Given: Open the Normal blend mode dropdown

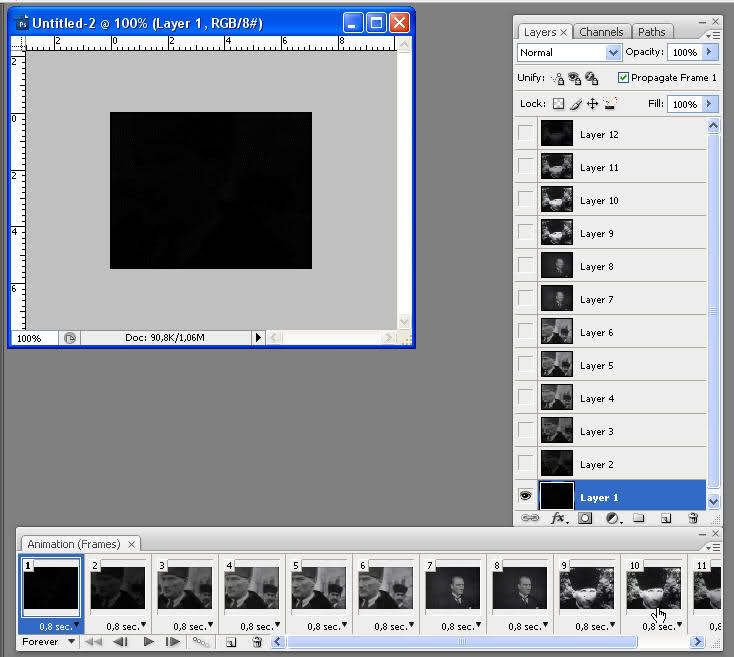Looking at the screenshot, I should (569, 52).
